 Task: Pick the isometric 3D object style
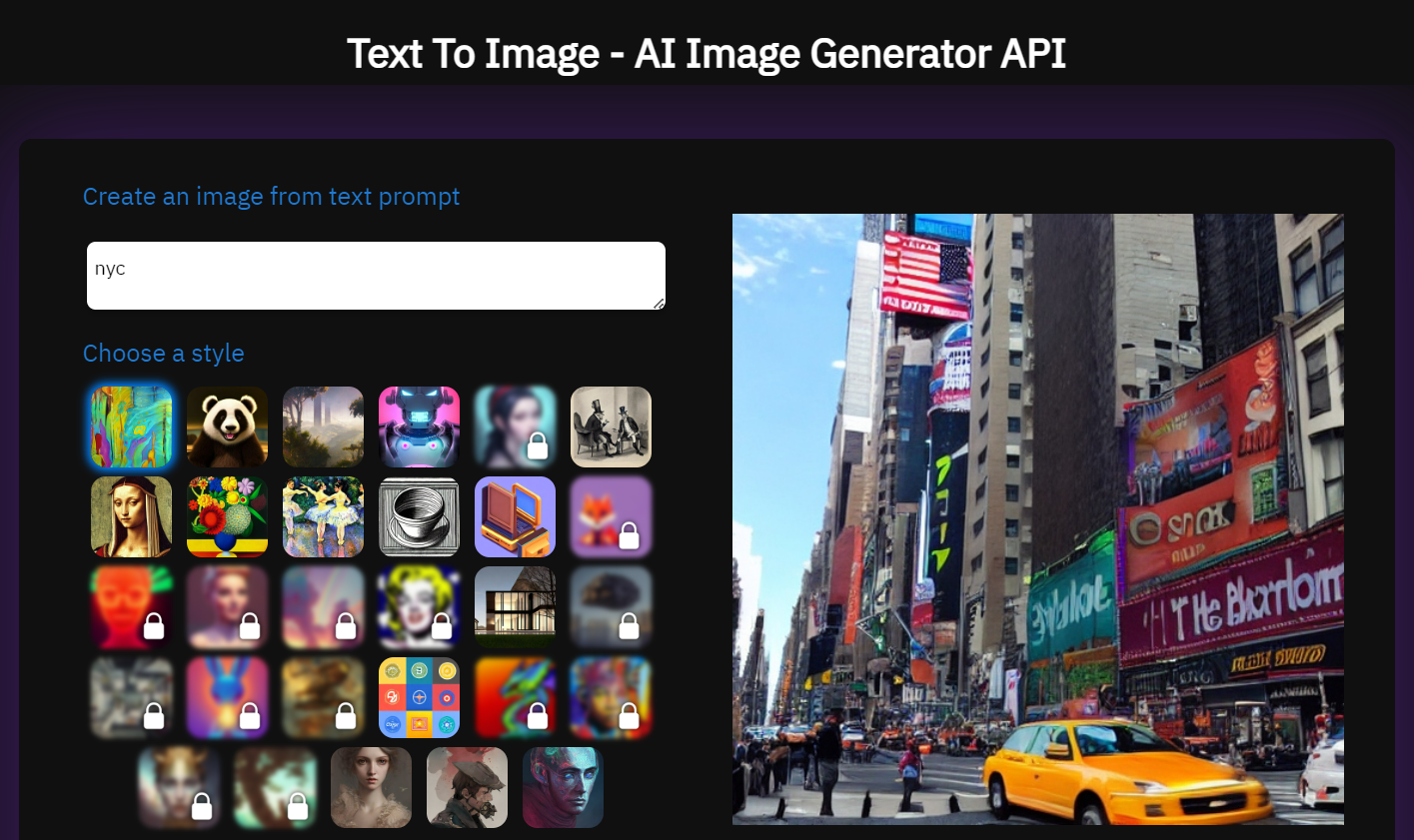[515, 517]
